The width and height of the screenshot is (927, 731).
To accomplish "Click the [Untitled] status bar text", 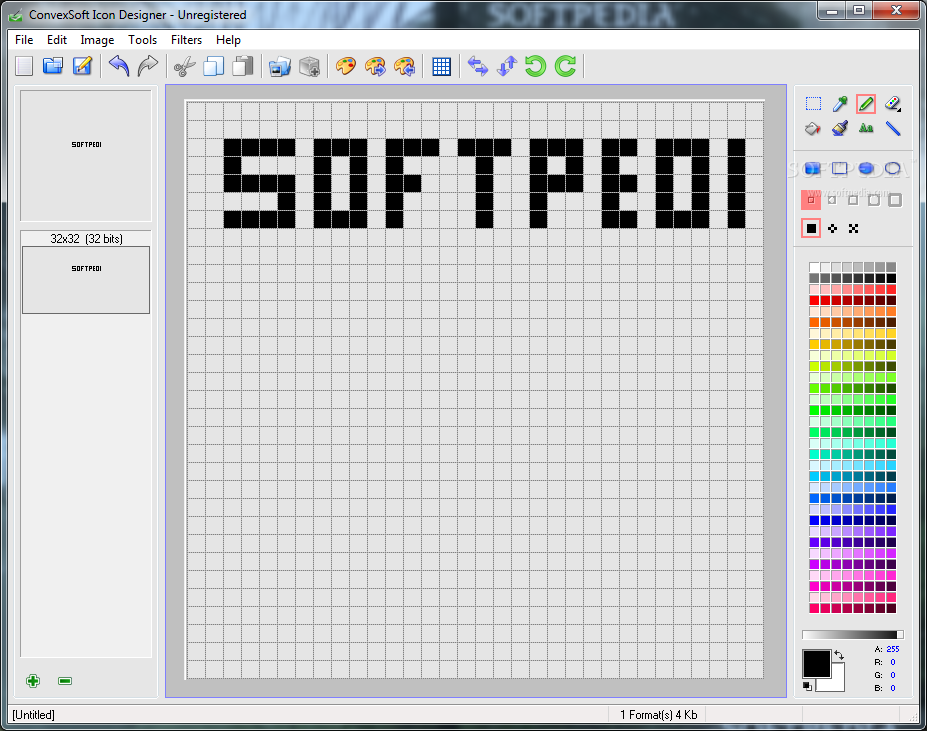I will pyautogui.click(x=33, y=714).
